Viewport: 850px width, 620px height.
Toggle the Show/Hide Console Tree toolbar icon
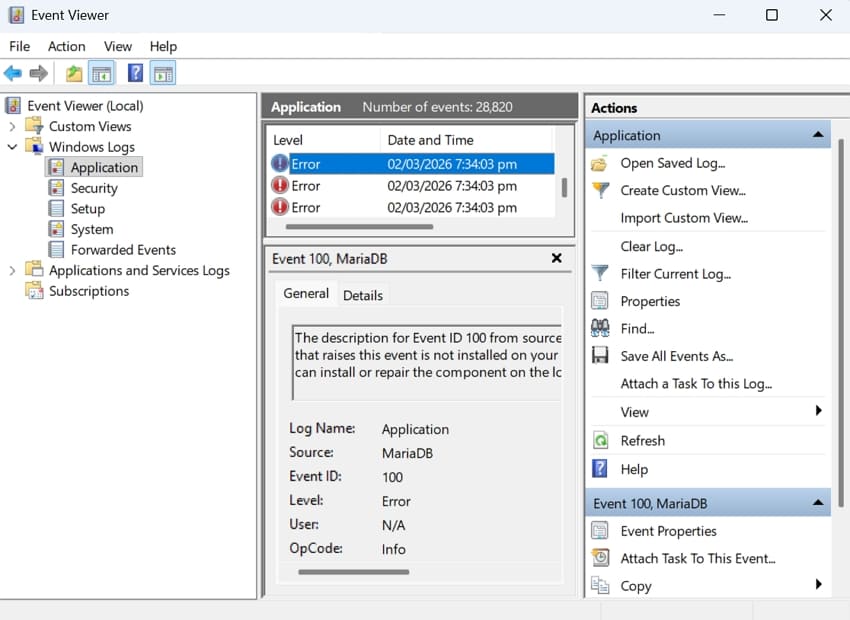[x=101, y=73]
